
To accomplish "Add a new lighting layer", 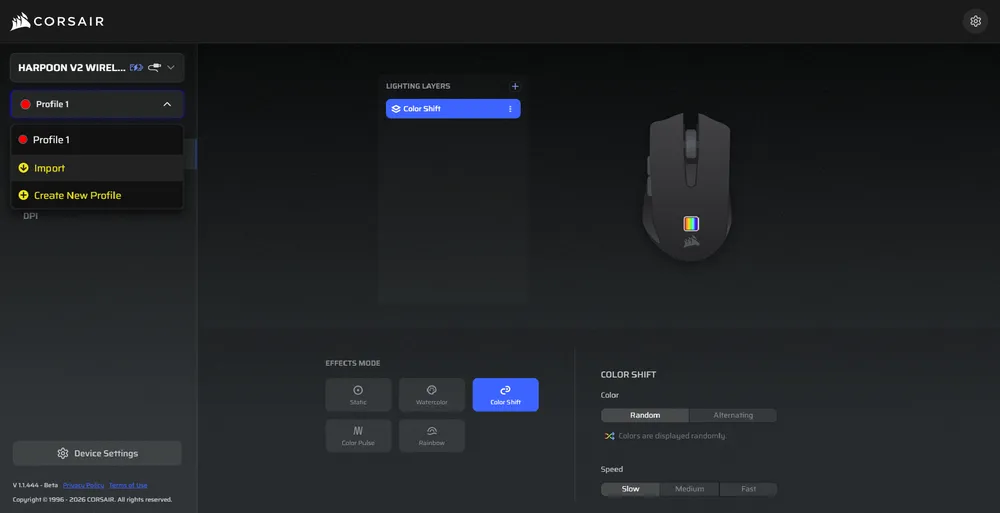I will (515, 86).
